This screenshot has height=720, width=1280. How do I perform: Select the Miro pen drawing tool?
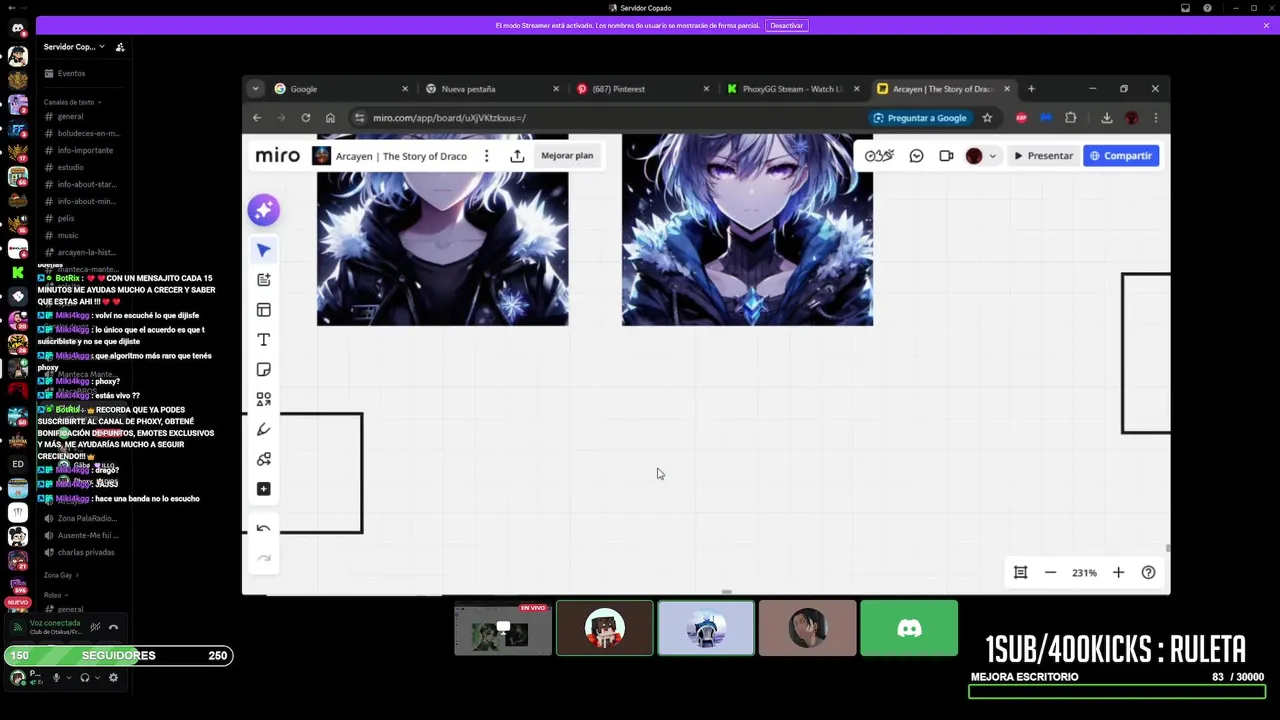pyautogui.click(x=264, y=429)
